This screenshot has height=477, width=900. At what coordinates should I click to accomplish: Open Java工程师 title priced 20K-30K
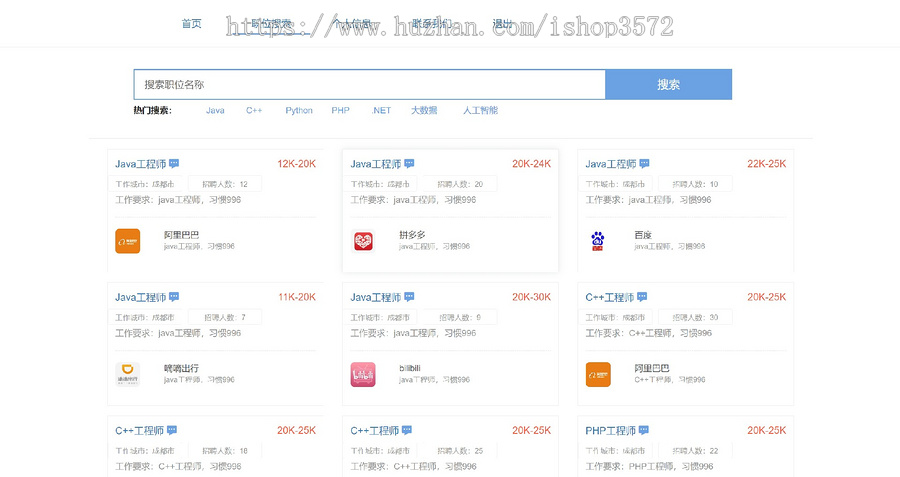[376, 297]
